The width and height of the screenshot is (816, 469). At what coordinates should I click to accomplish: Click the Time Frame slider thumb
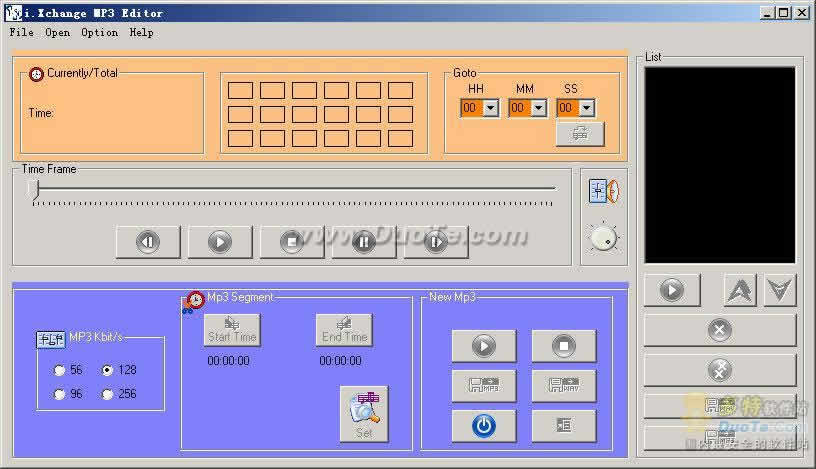click(34, 189)
